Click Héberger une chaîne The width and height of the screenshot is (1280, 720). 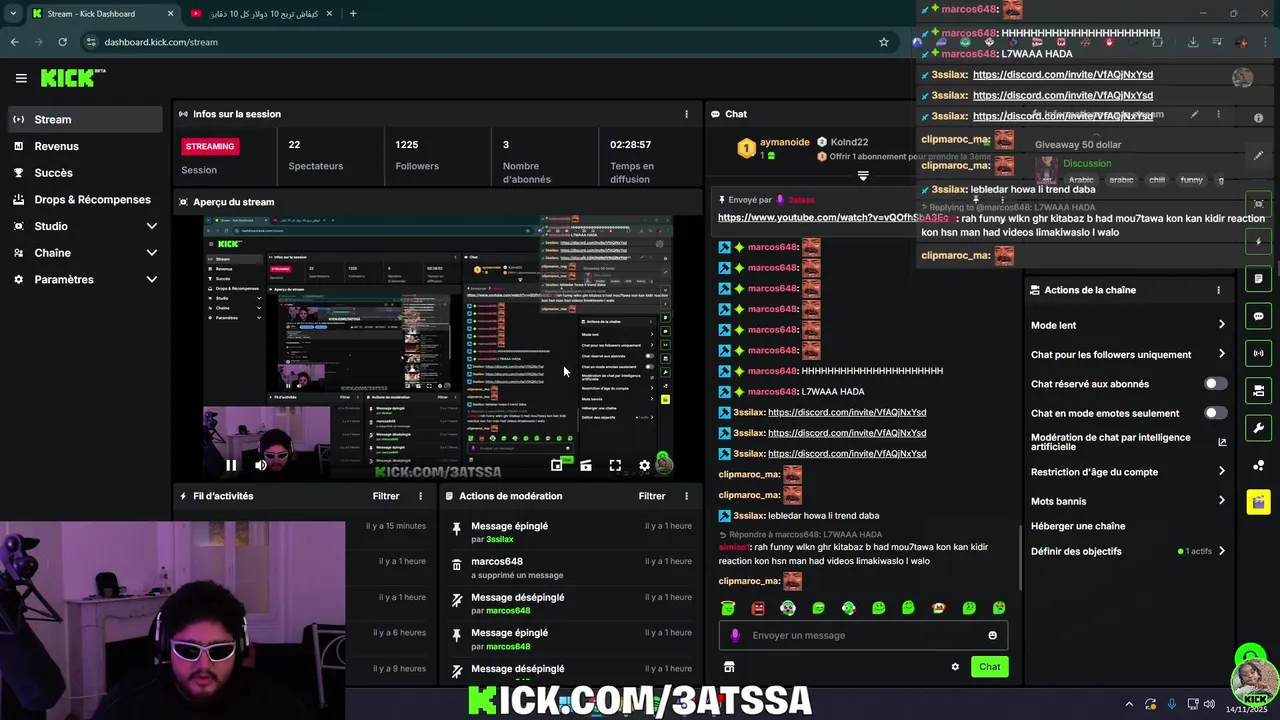click(1078, 526)
